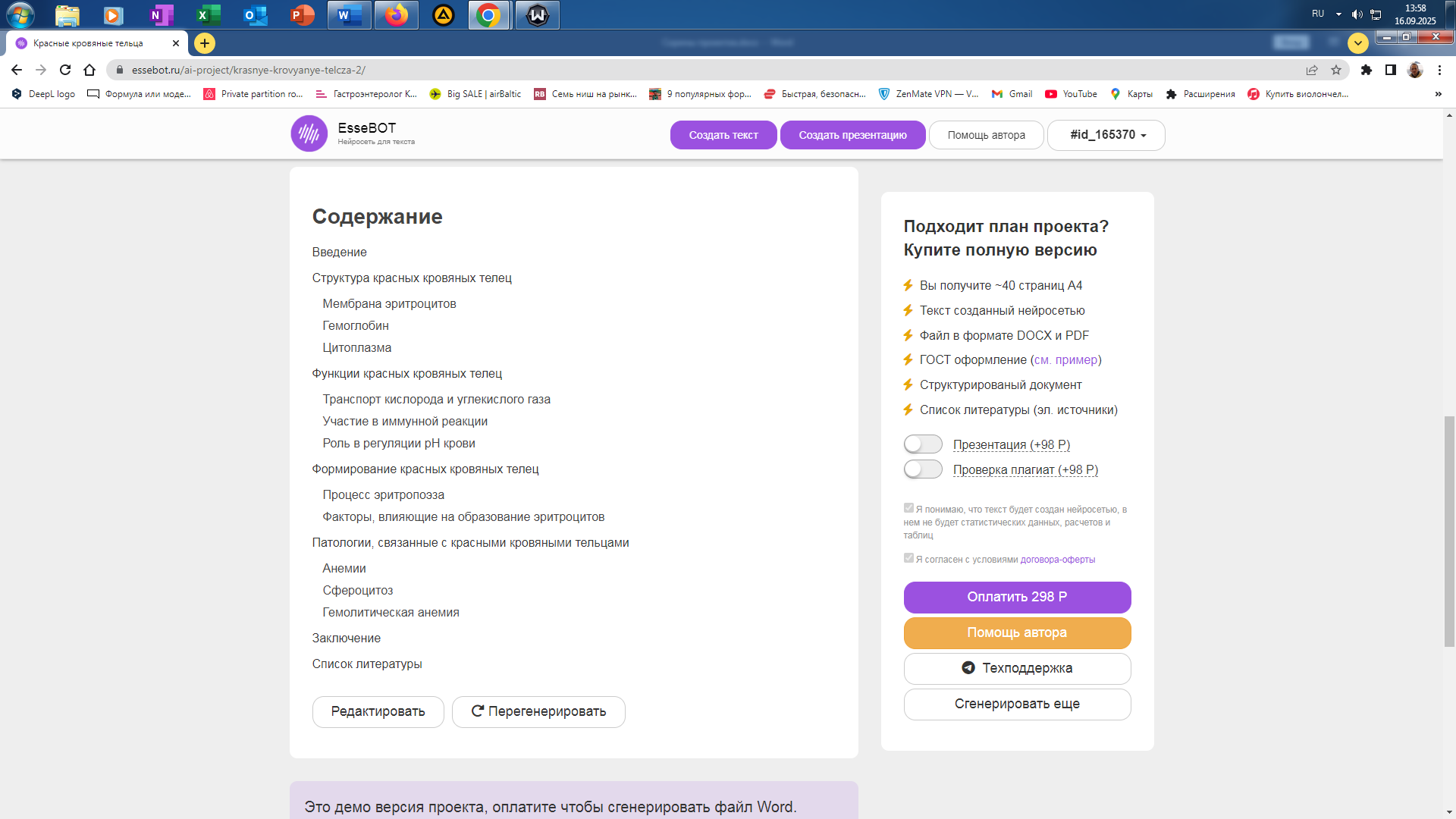Open Chrome extensions puzzle icon

[x=1366, y=70]
